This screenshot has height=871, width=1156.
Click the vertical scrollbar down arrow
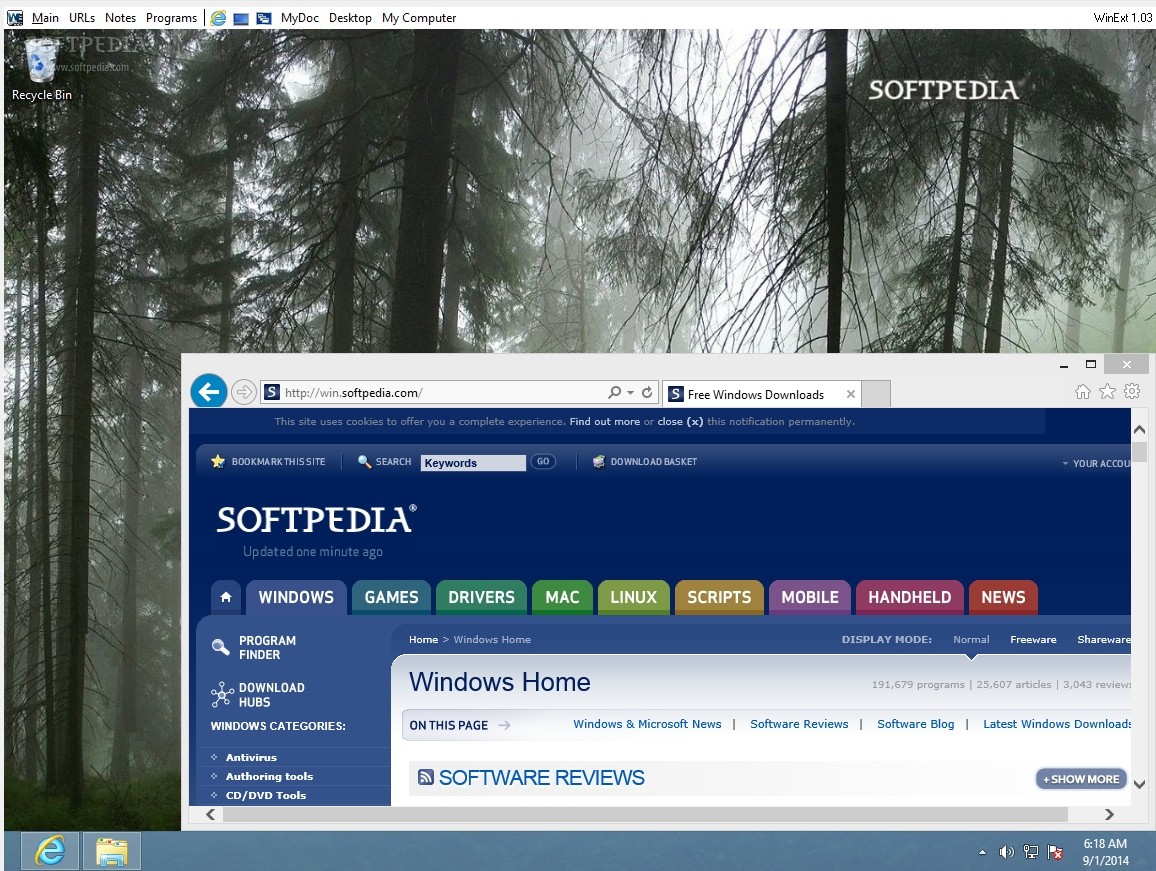click(x=1139, y=785)
